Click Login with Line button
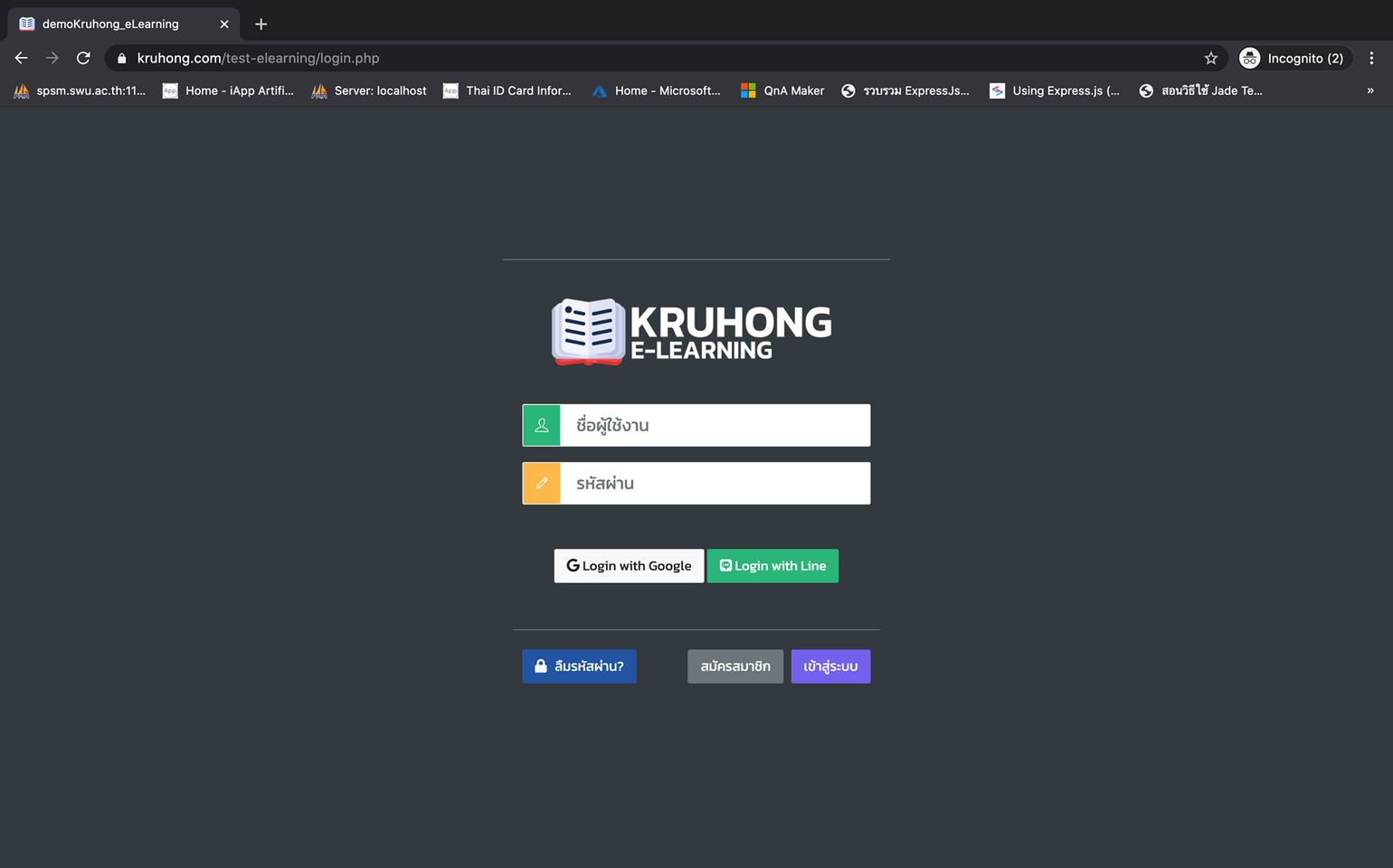 coord(772,566)
